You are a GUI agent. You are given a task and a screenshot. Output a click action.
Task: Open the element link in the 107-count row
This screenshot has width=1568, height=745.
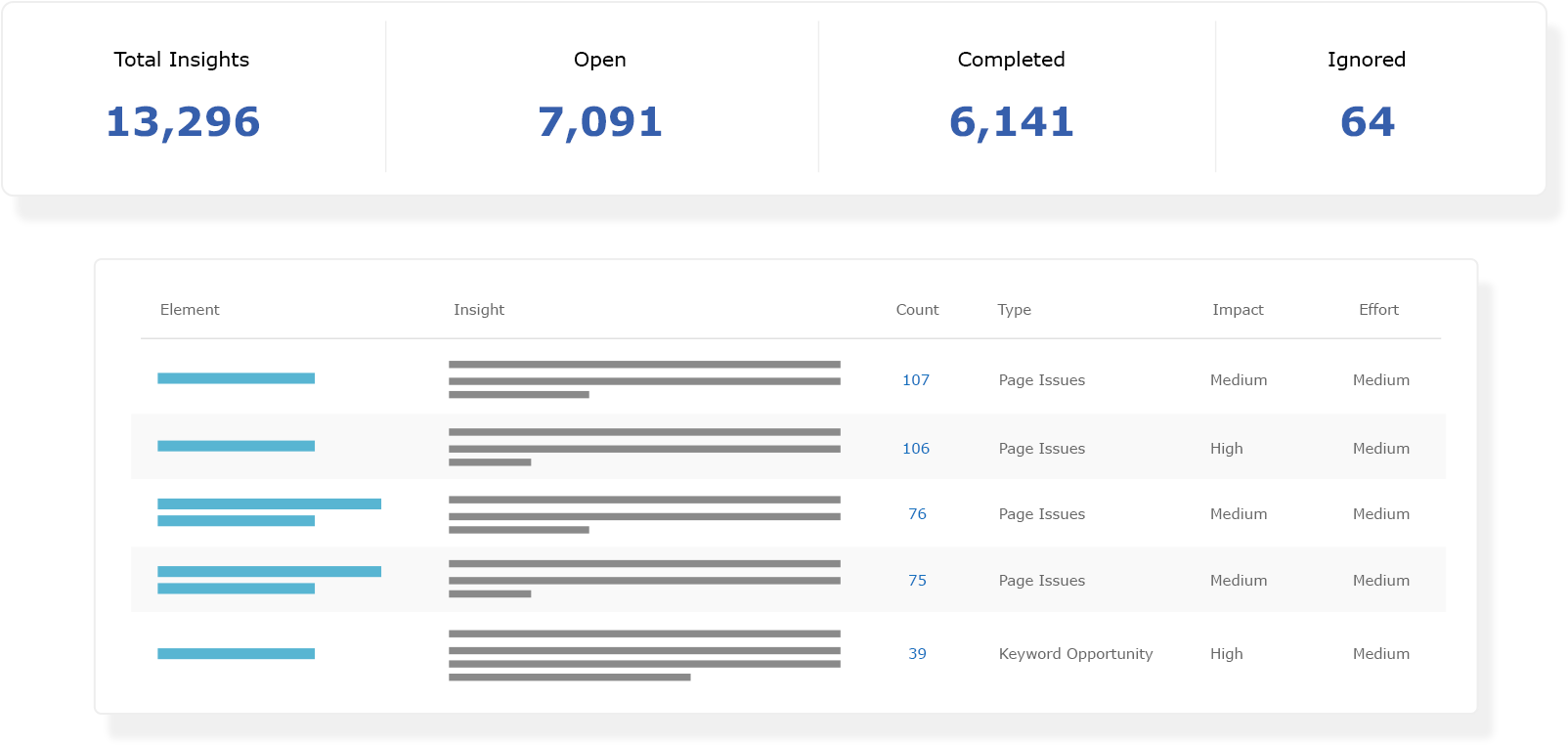click(x=236, y=378)
